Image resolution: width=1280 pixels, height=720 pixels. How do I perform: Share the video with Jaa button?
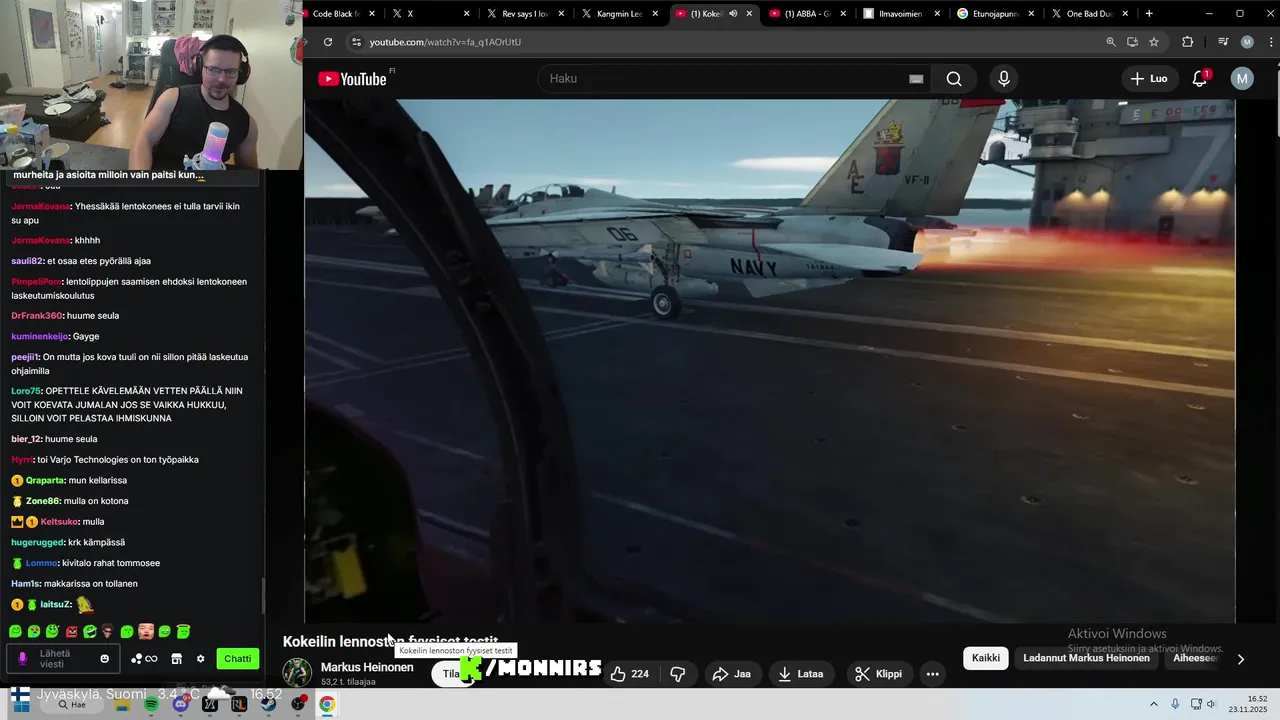point(731,674)
